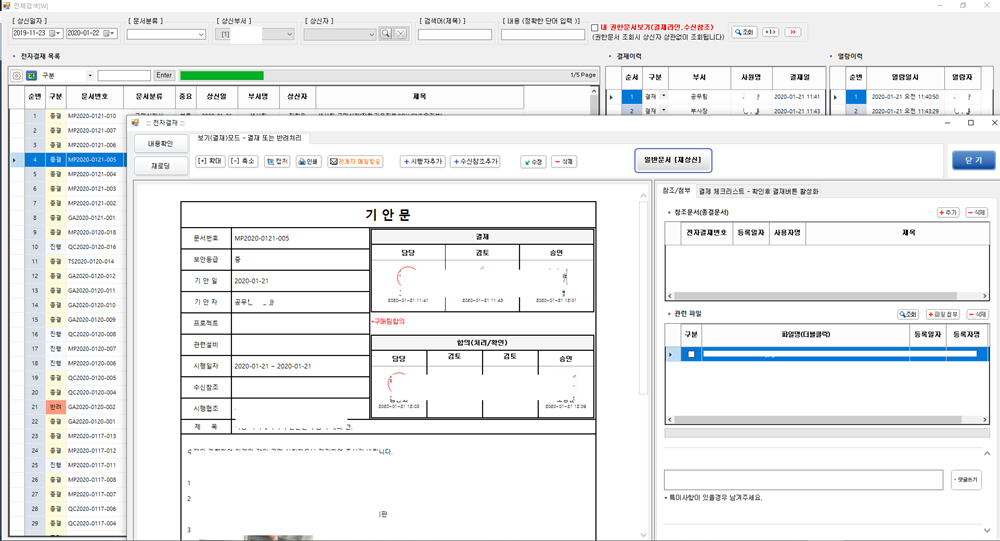Send mail via 관계자 메일발송 button
This screenshot has height=541, width=1000.
click(x=355, y=161)
